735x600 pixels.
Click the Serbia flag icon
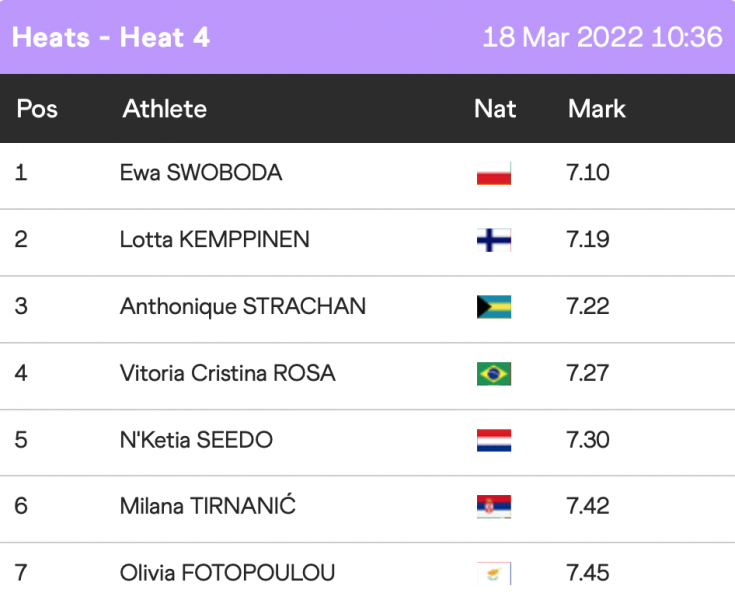tap(494, 507)
